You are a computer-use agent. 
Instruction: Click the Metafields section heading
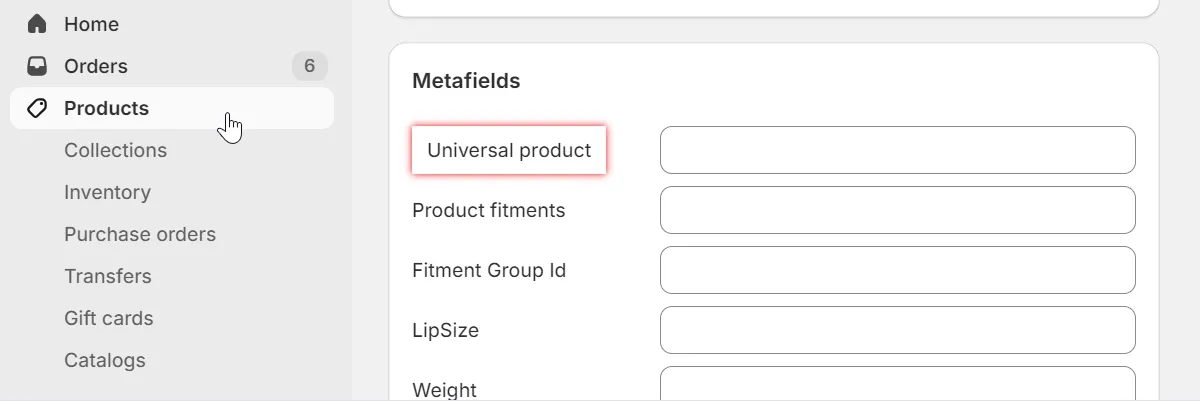466,81
